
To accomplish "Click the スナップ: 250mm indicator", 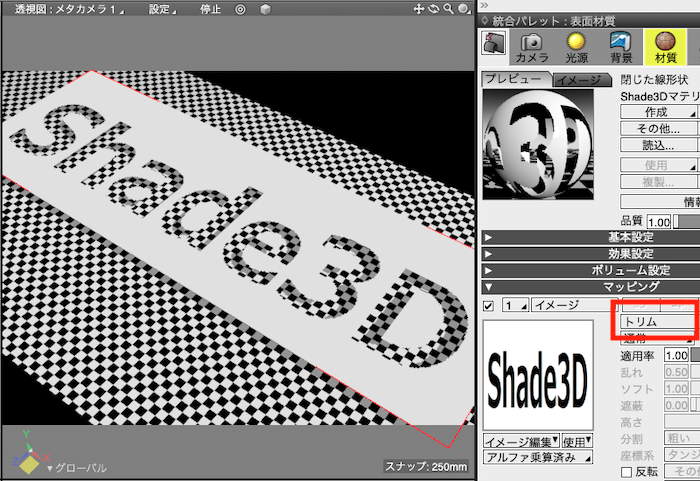I will (426, 466).
